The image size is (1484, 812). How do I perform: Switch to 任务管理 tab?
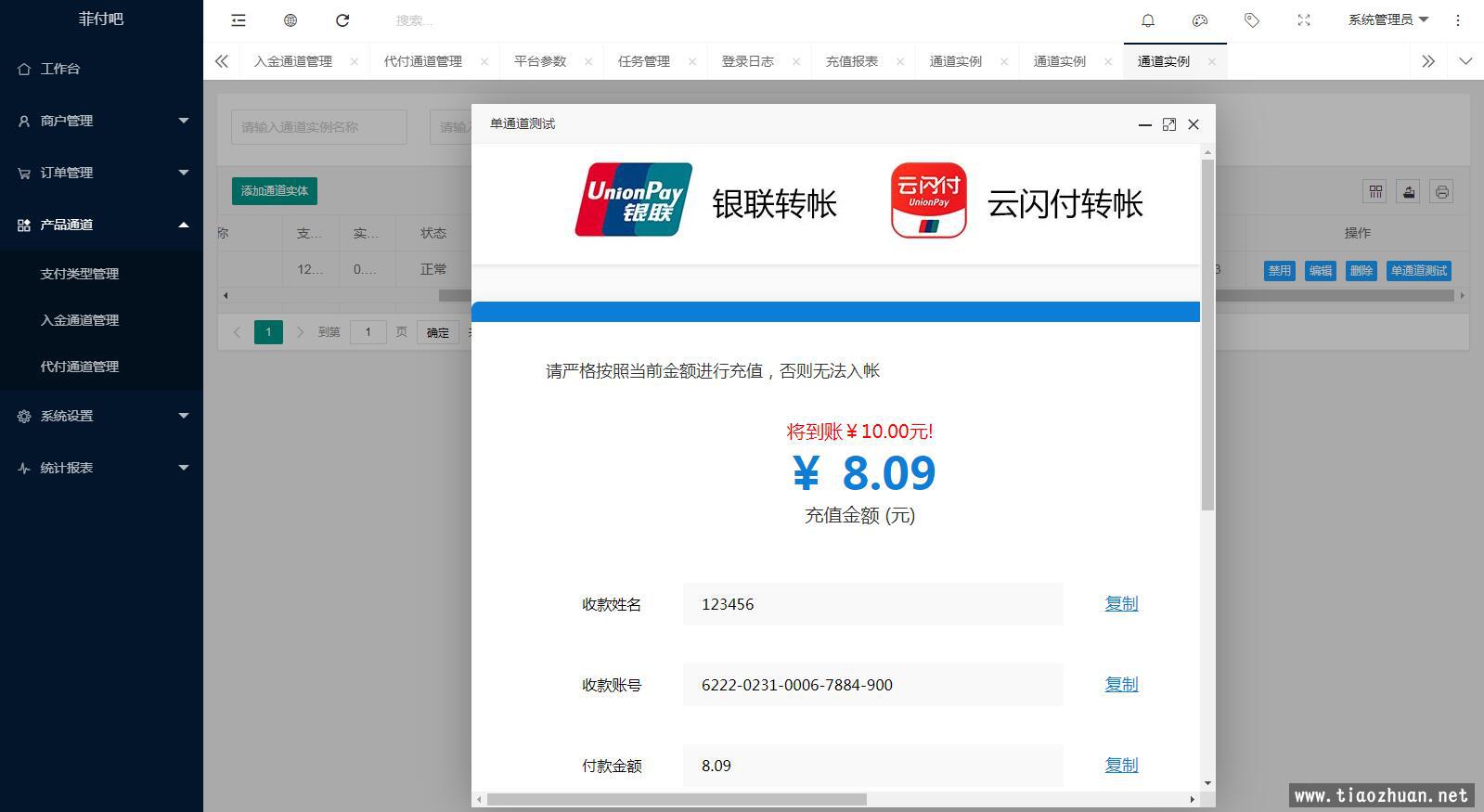pos(644,61)
